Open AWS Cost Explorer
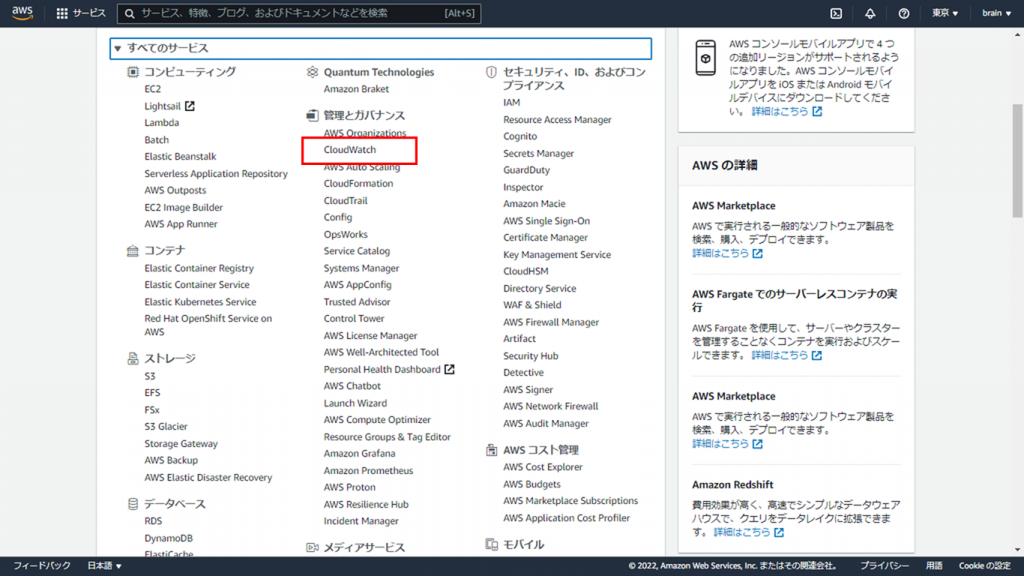 543,467
